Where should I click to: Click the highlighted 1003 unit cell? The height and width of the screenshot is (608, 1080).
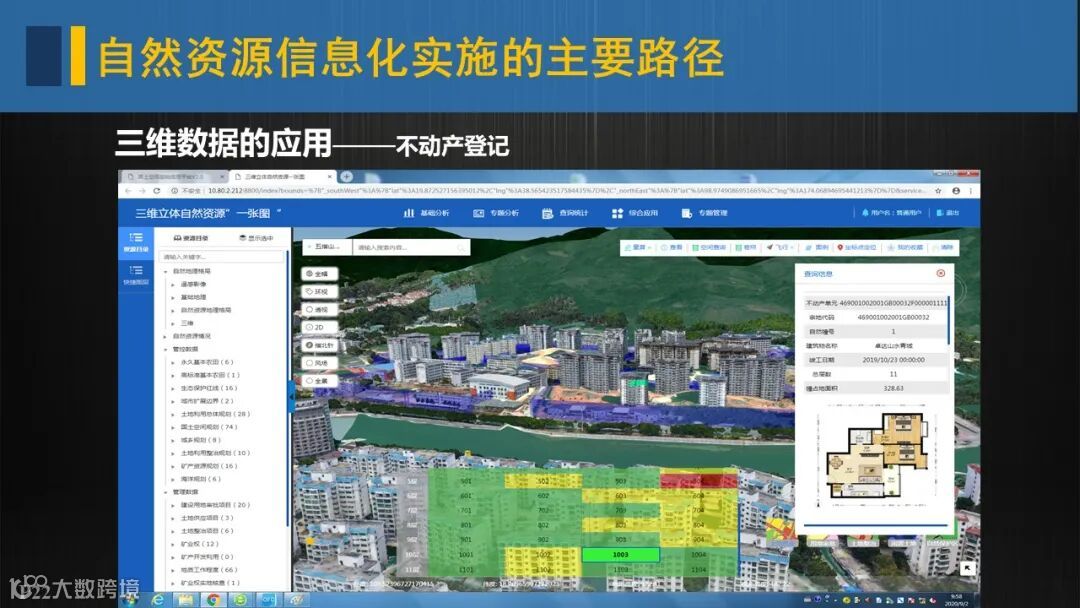621,554
